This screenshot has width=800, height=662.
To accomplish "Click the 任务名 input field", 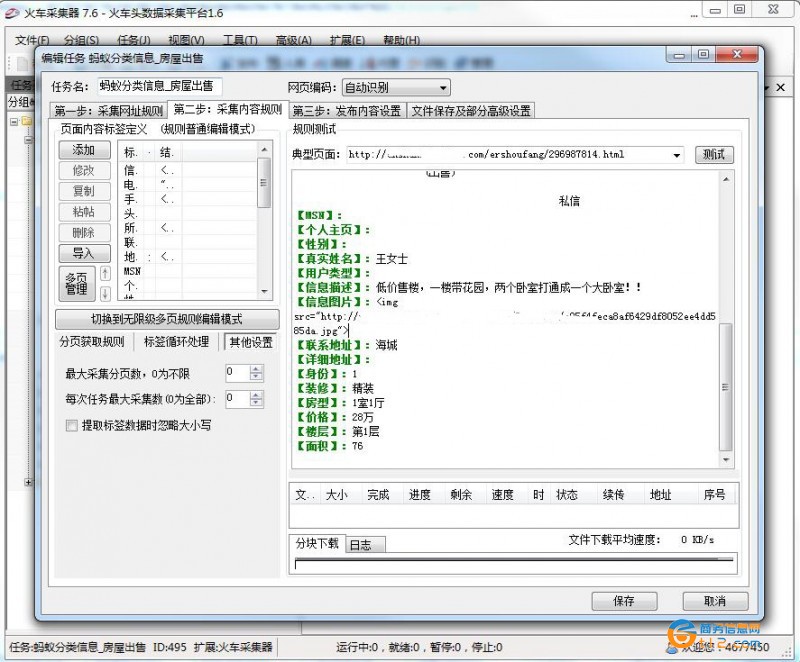I will click(160, 86).
